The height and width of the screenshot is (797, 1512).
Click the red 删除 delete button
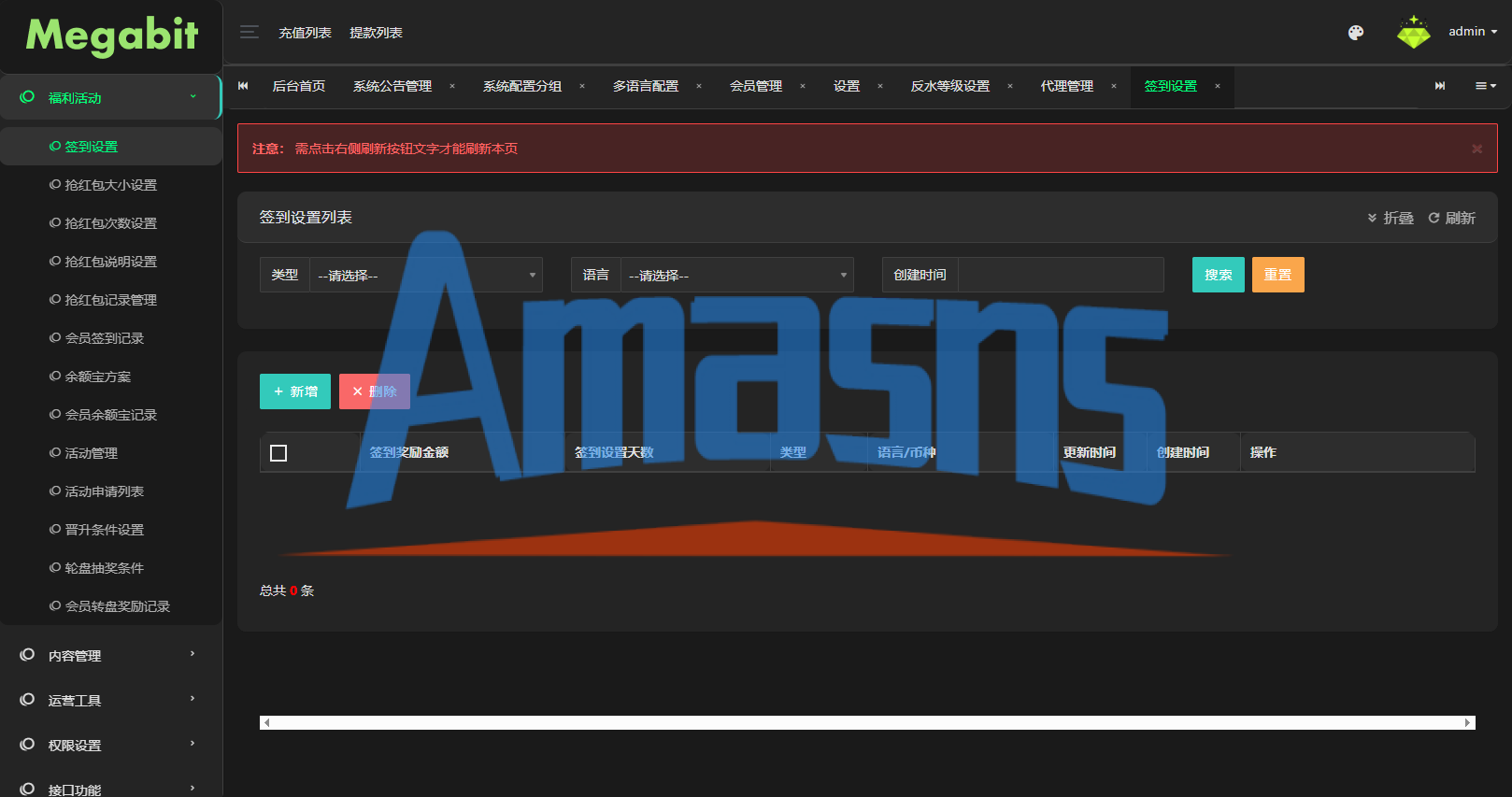point(375,391)
